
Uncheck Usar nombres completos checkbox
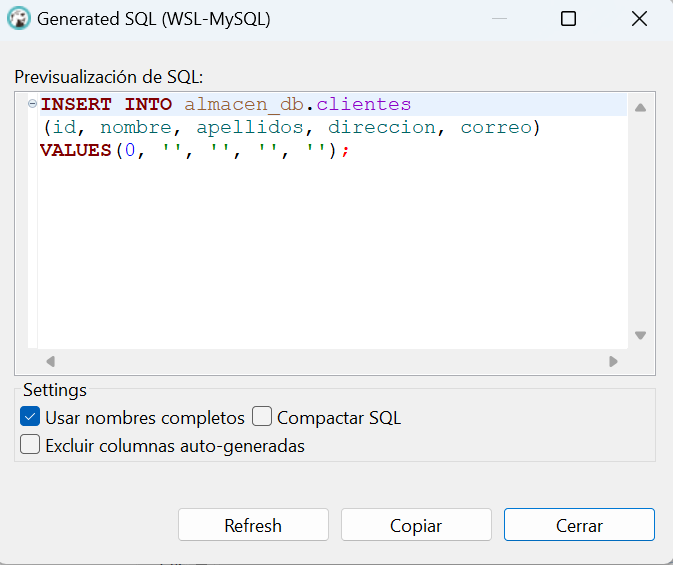pos(30,417)
